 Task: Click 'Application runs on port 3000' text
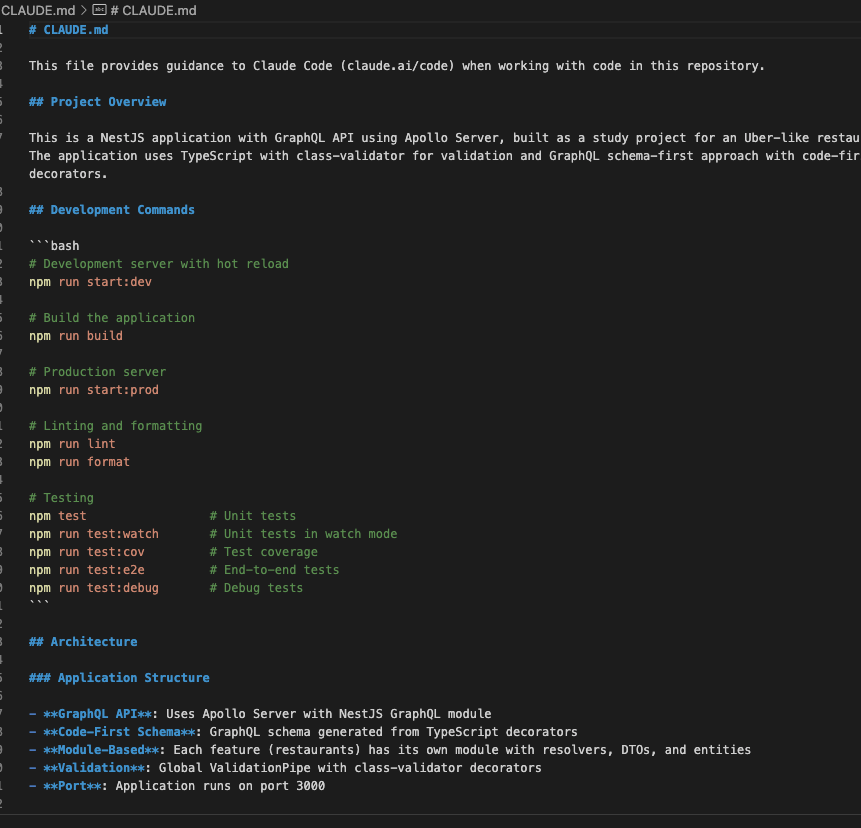(x=220, y=786)
